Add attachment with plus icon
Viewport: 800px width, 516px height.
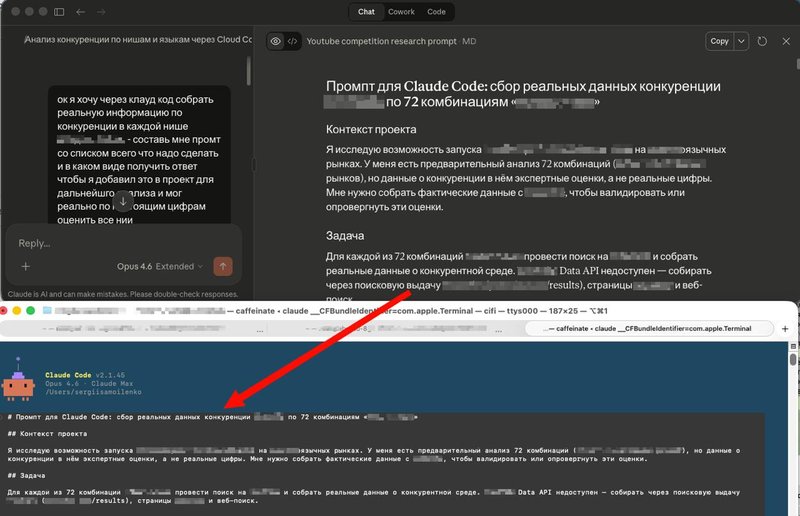(26, 266)
